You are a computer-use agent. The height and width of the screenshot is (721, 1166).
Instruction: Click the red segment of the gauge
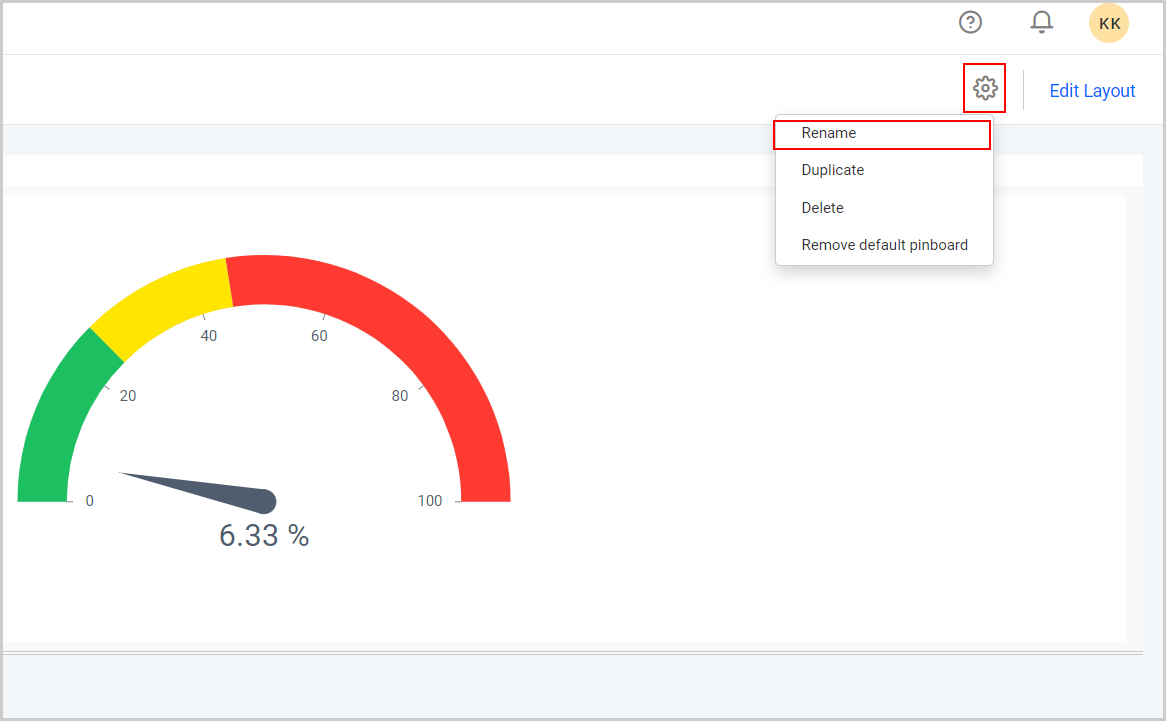[x=420, y=340]
